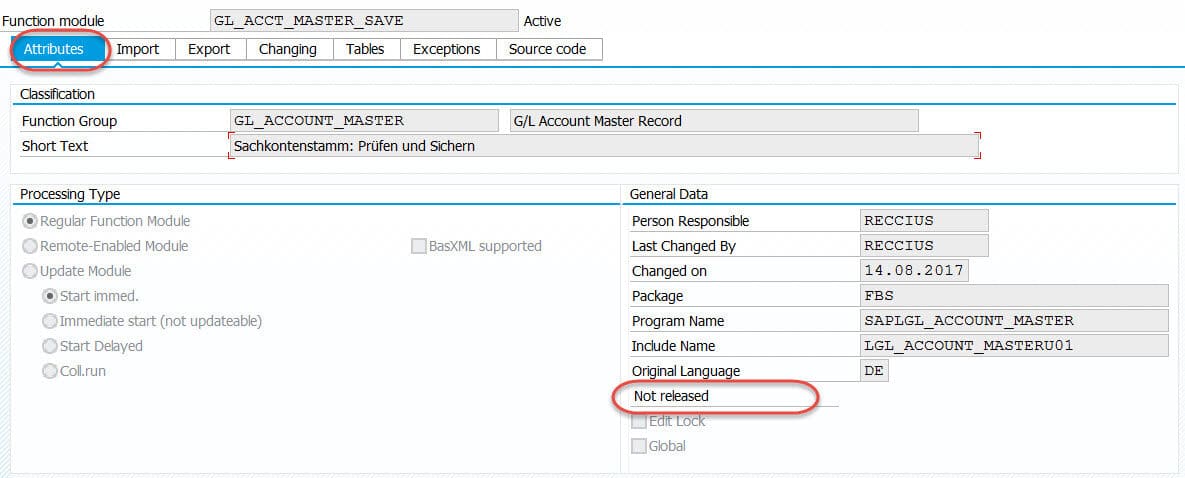Select the Update Module radio button
The width and height of the screenshot is (1185, 478).
pos(31,271)
